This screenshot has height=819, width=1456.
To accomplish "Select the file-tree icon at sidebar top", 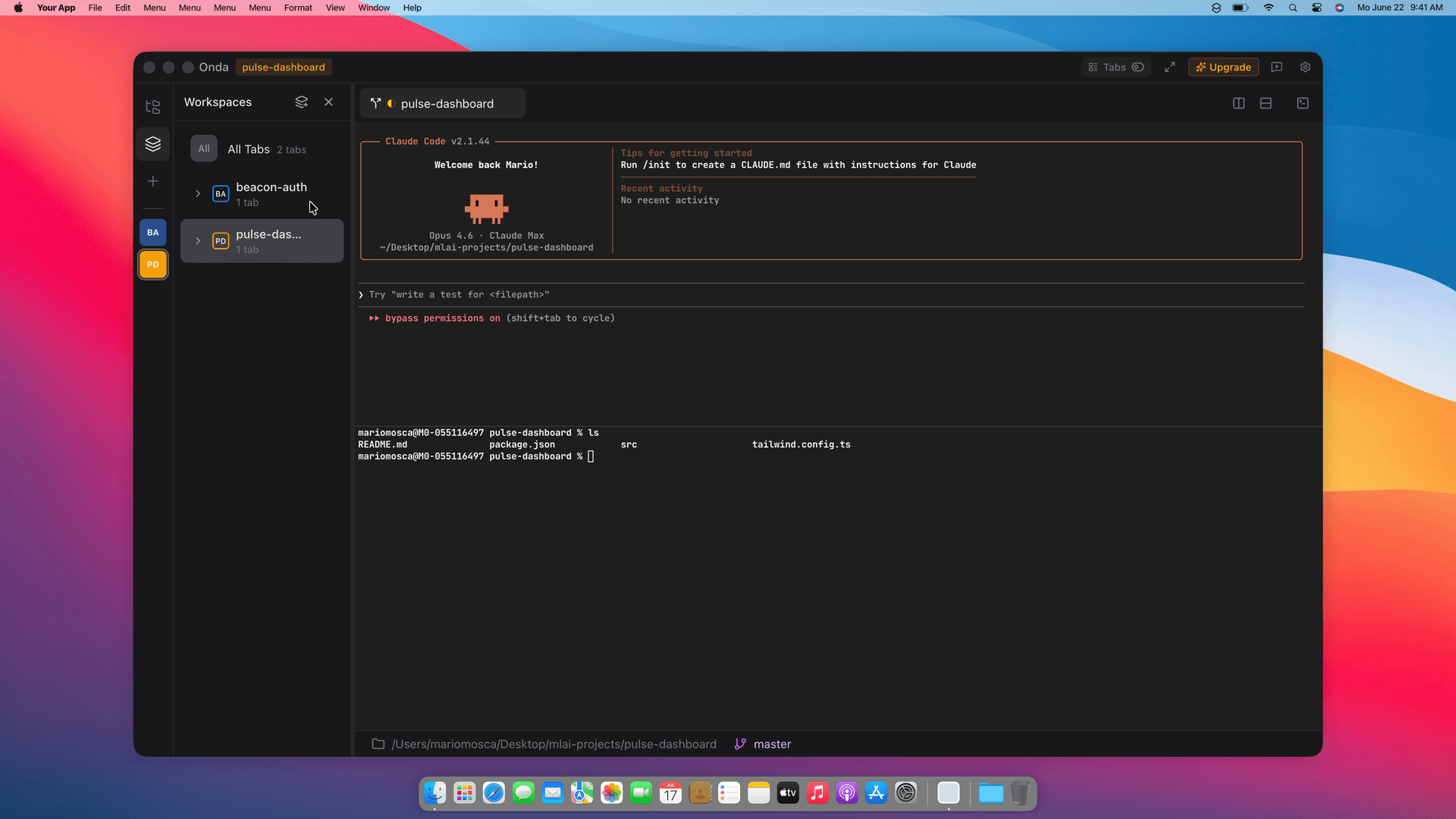I will (x=152, y=106).
